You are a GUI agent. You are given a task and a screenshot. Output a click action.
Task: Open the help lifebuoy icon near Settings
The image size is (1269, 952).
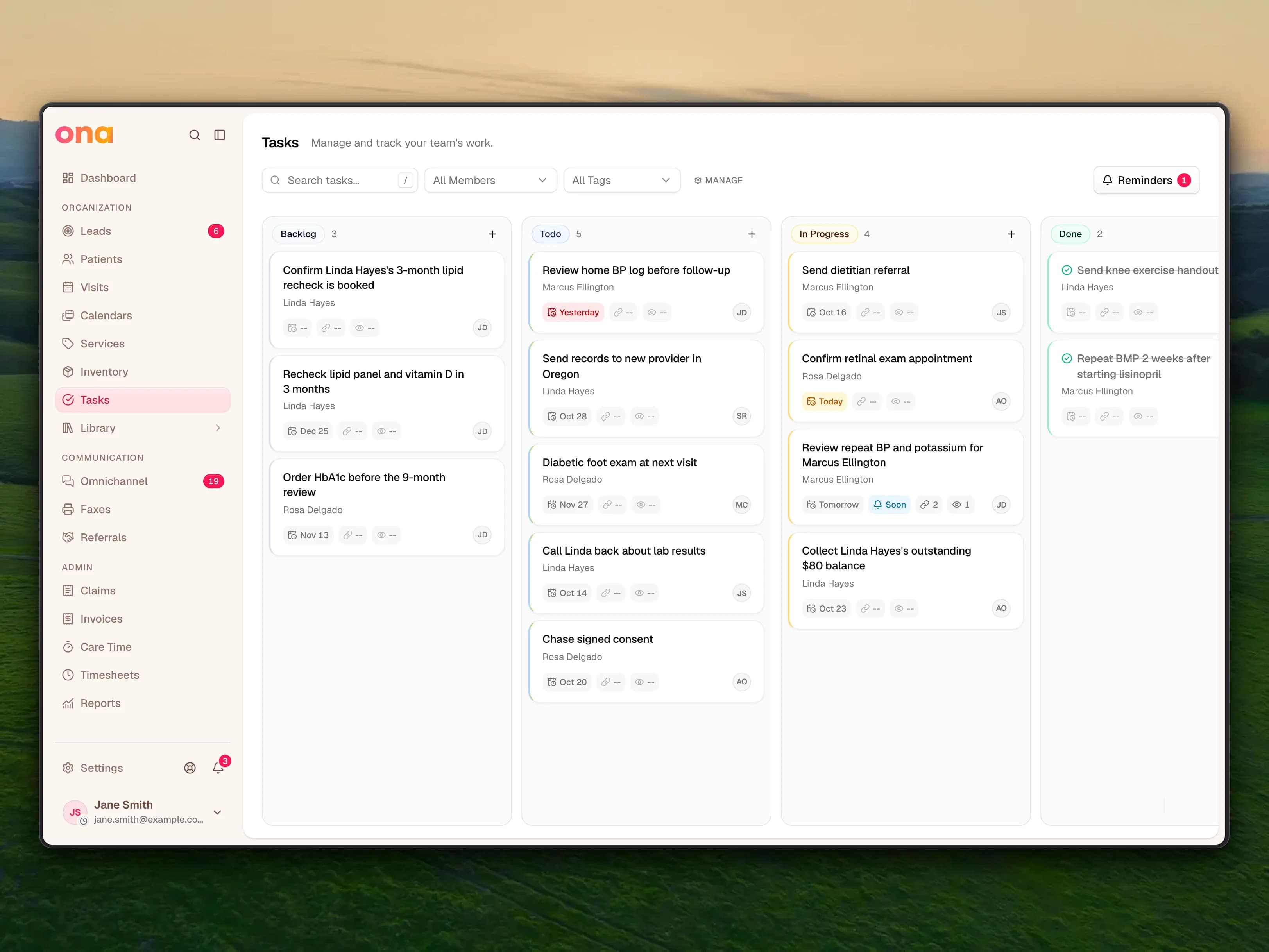[x=190, y=768]
